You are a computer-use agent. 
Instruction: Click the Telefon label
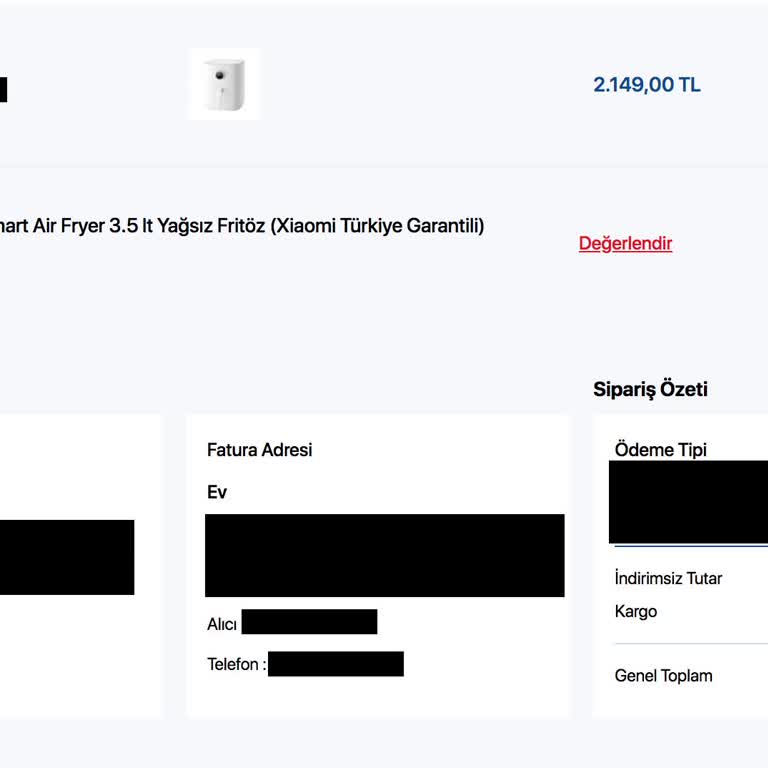click(x=236, y=664)
